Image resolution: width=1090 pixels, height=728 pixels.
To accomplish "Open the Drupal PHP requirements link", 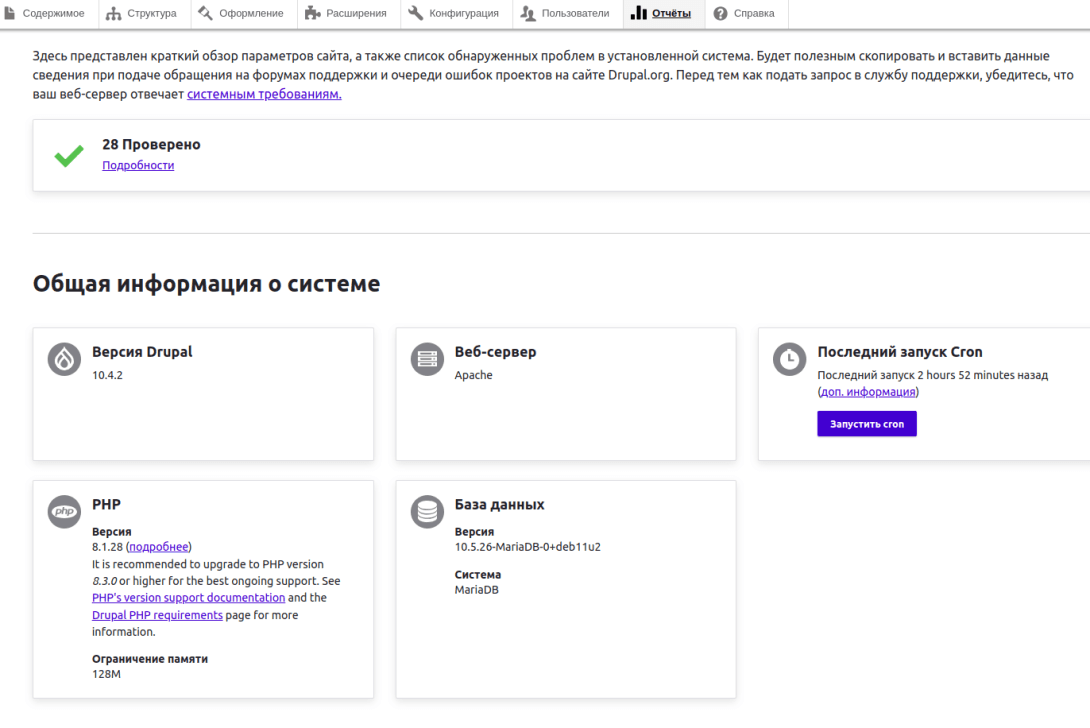I will tap(157, 615).
